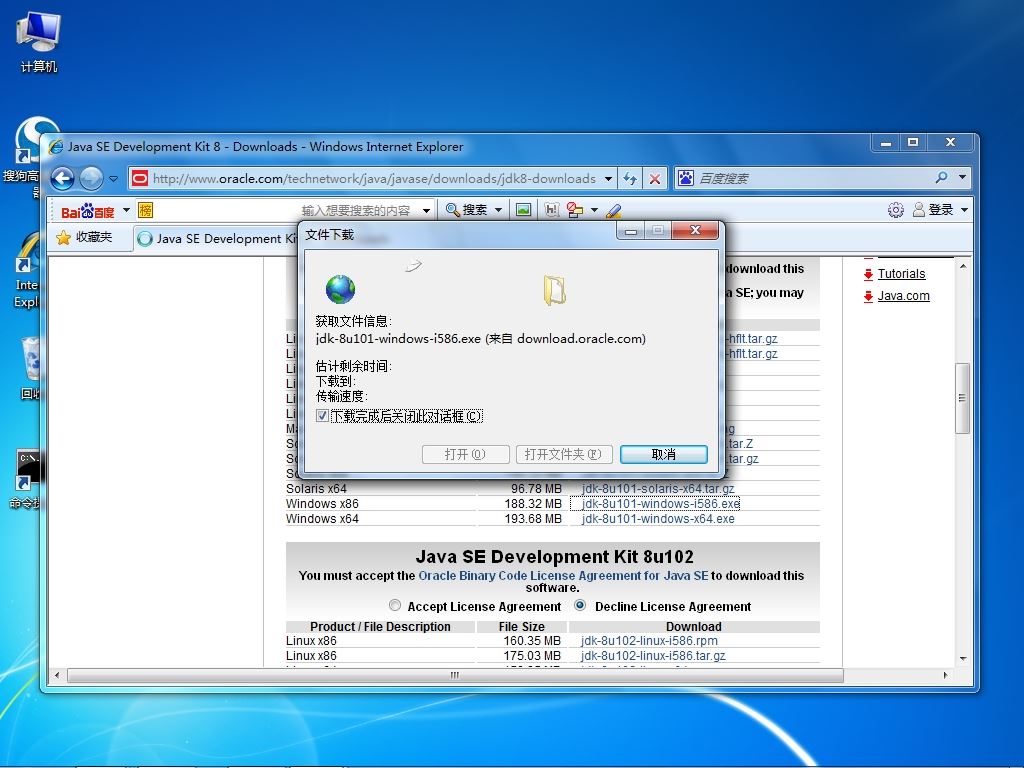This screenshot has height=768, width=1024.
Task: Select the Recycle Bin desktop icon
Action: 30,367
